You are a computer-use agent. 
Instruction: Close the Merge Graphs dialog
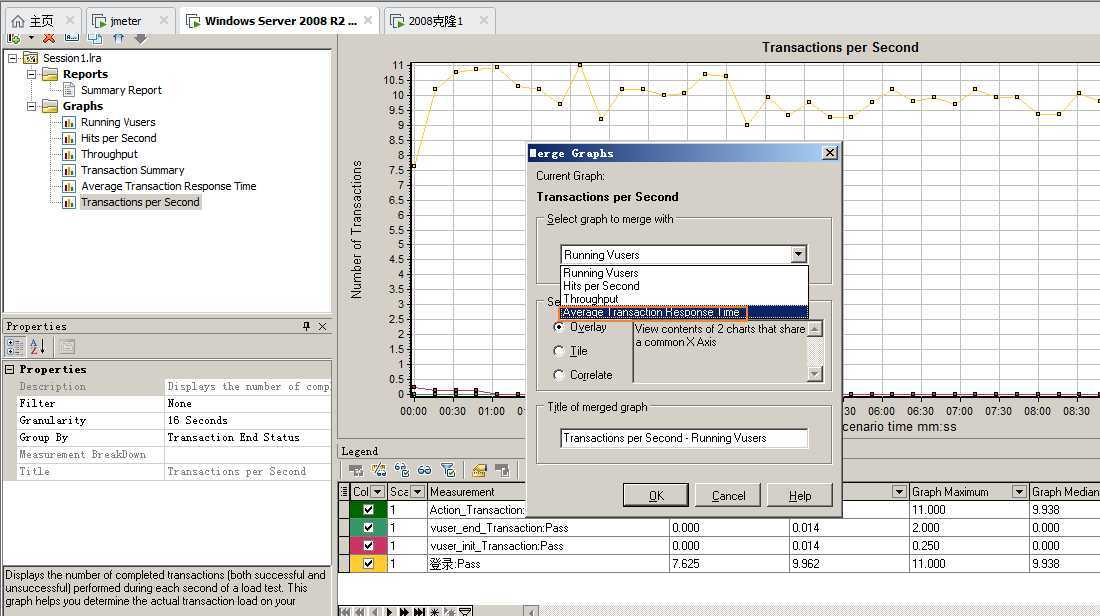pos(830,153)
